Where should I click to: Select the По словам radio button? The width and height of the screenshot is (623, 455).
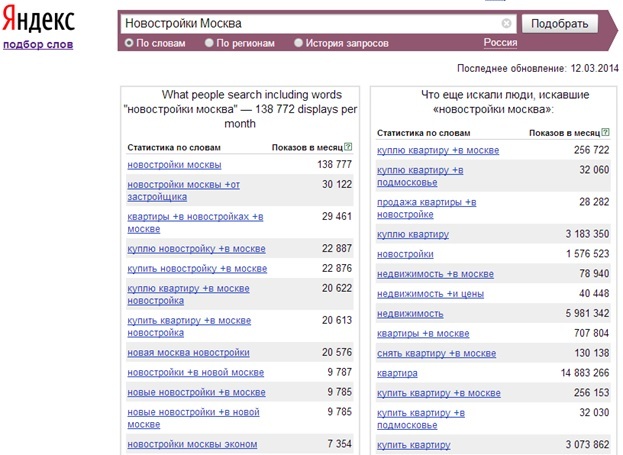[129, 43]
